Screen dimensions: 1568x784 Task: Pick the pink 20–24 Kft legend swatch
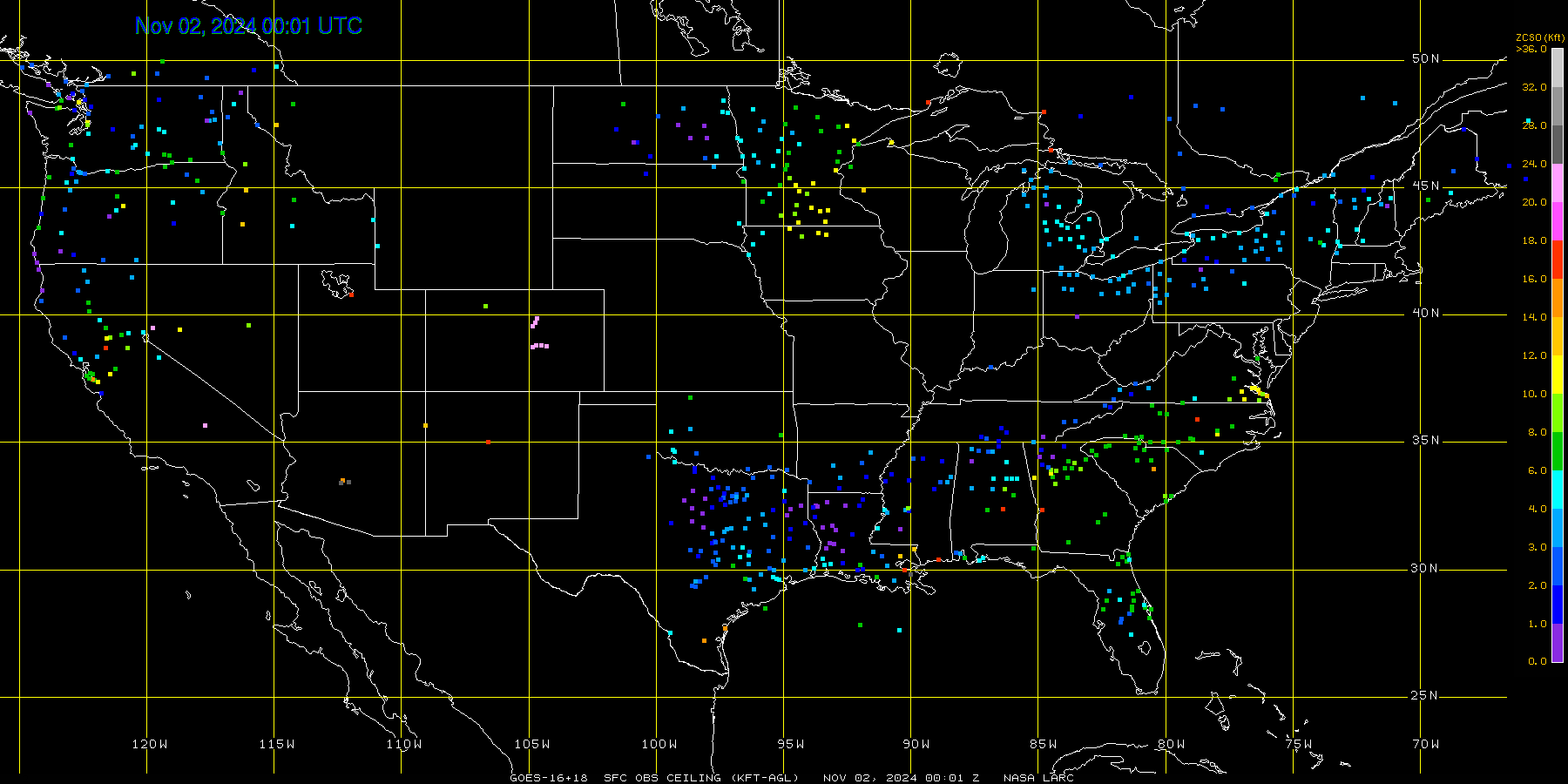tap(1558, 183)
